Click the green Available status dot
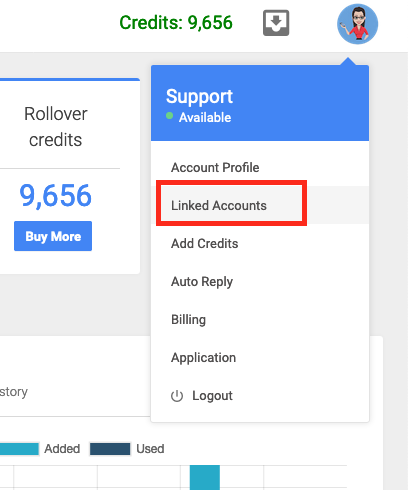 [x=169, y=116]
